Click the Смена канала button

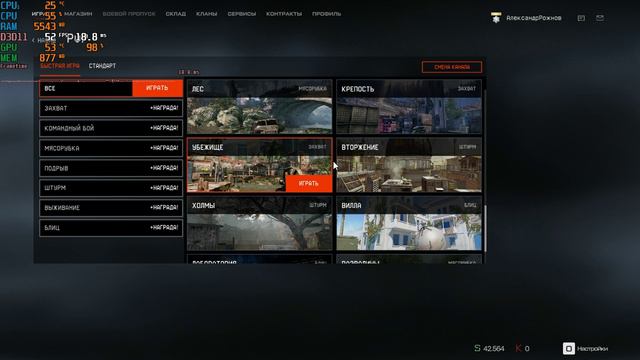(x=452, y=67)
